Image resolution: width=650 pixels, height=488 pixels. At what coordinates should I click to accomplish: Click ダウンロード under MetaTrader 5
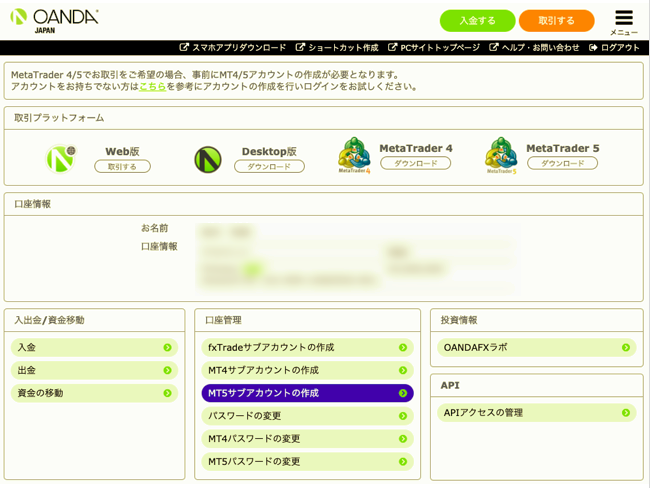click(x=562, y=163)
